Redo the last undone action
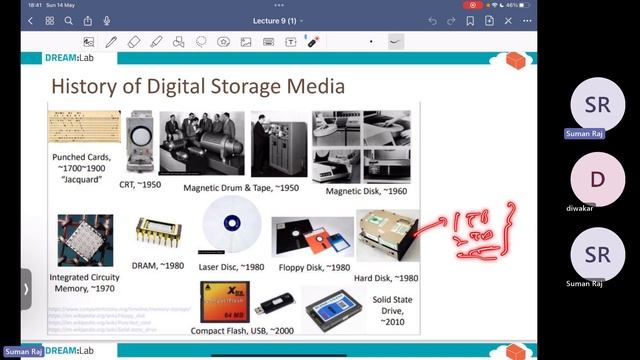640x360 pixels. (x=451, y=21)
